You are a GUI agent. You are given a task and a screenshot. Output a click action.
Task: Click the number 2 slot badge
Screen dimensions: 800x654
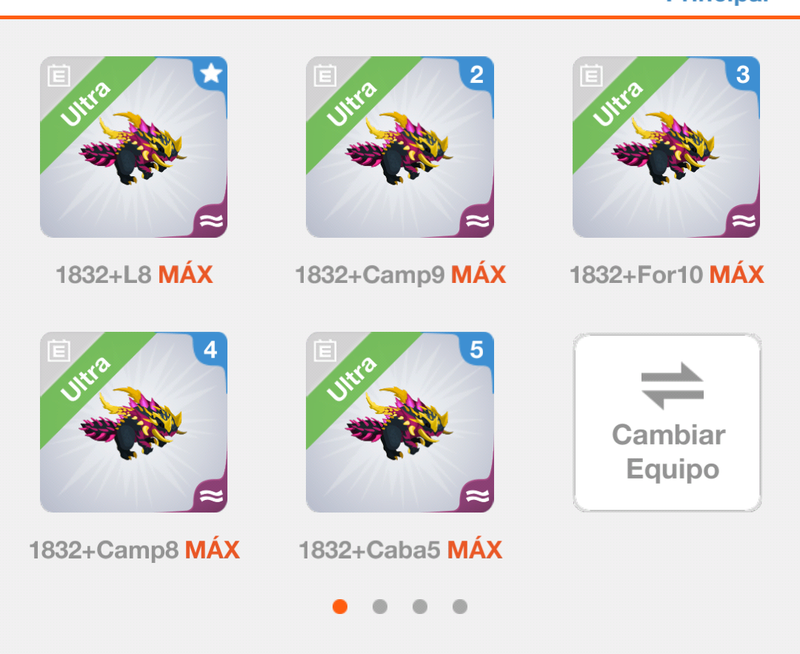click(x=477, y=74)
